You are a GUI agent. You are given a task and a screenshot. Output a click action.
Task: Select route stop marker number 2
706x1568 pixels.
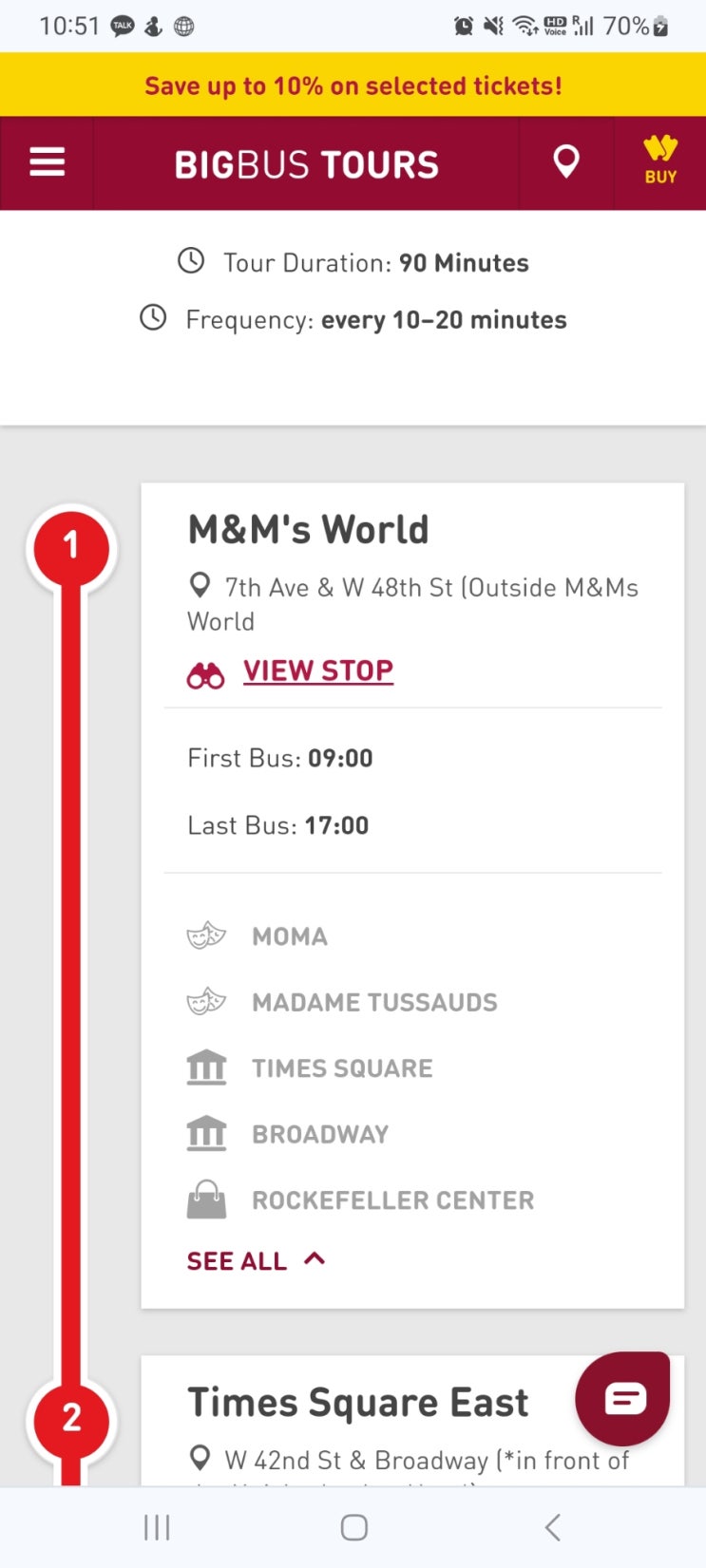pos(70,1419)
